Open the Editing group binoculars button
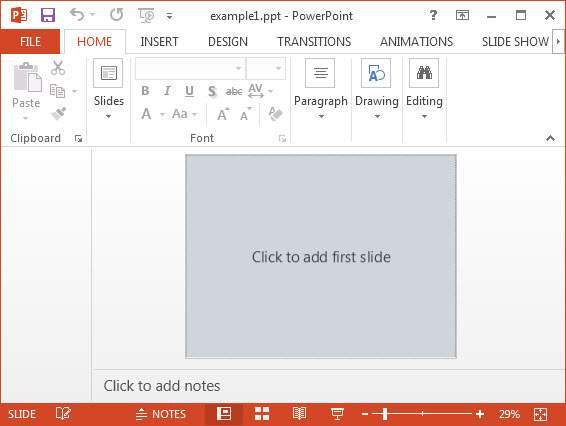 click(x=424, y=89)
